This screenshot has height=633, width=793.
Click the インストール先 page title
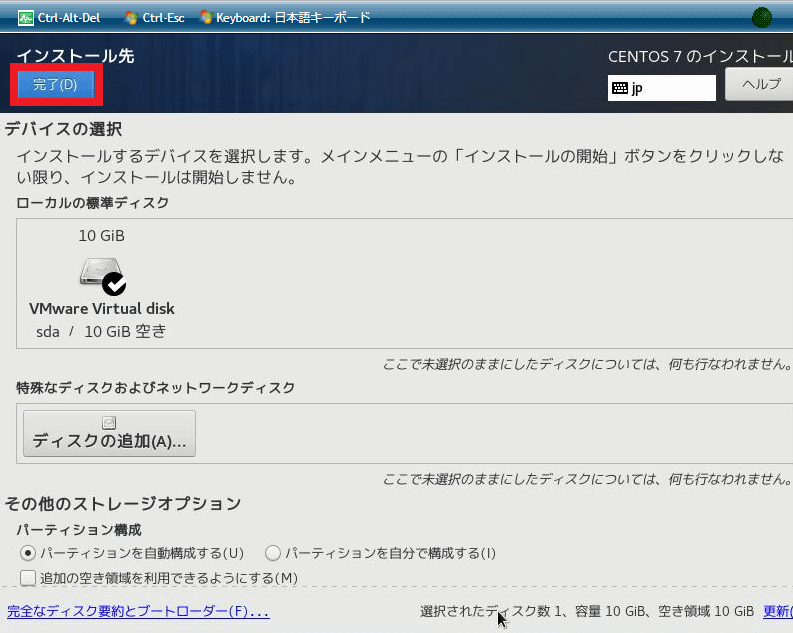(x=75, y=56)
